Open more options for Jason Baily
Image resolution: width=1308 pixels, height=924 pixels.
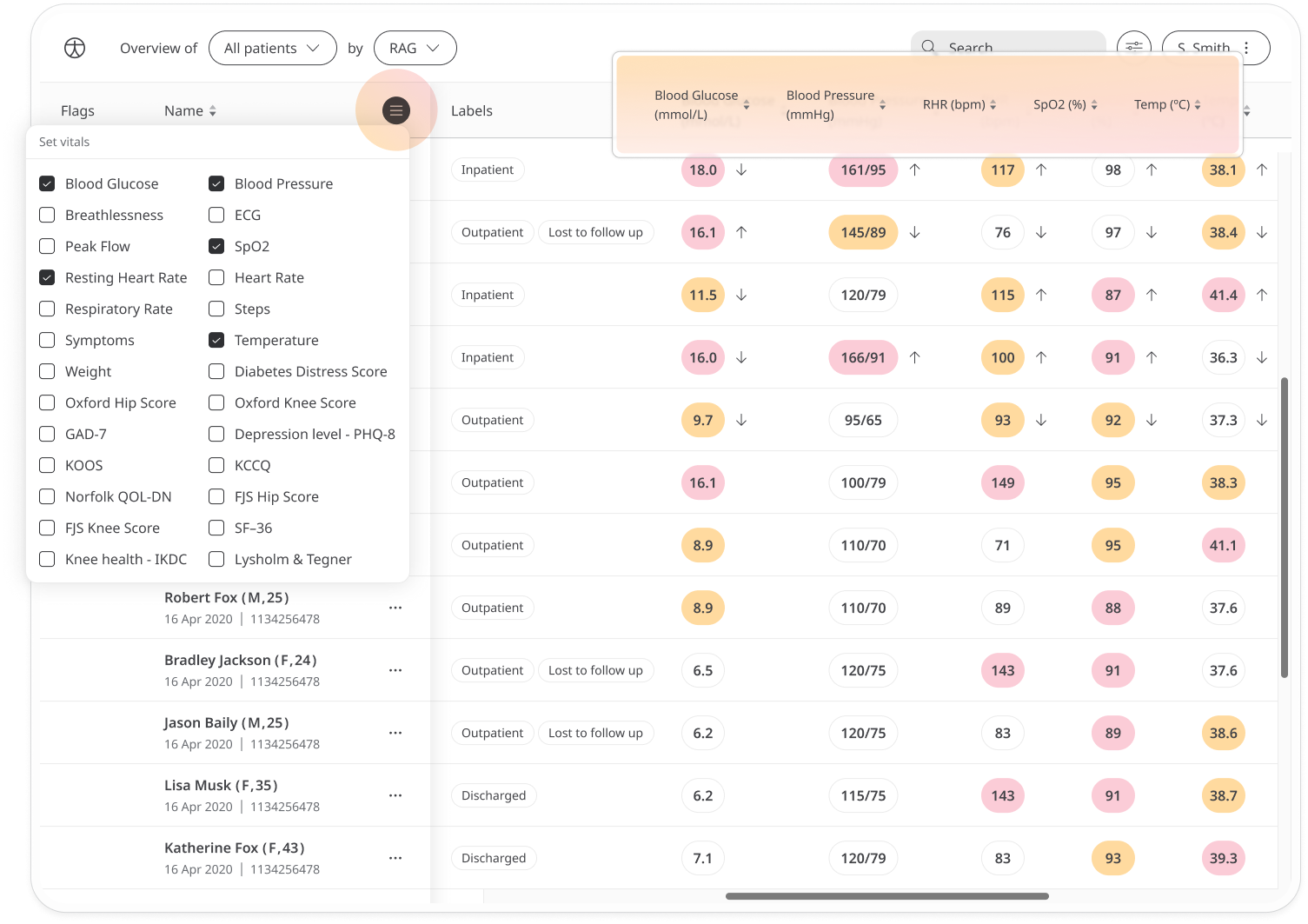[395, 733]
